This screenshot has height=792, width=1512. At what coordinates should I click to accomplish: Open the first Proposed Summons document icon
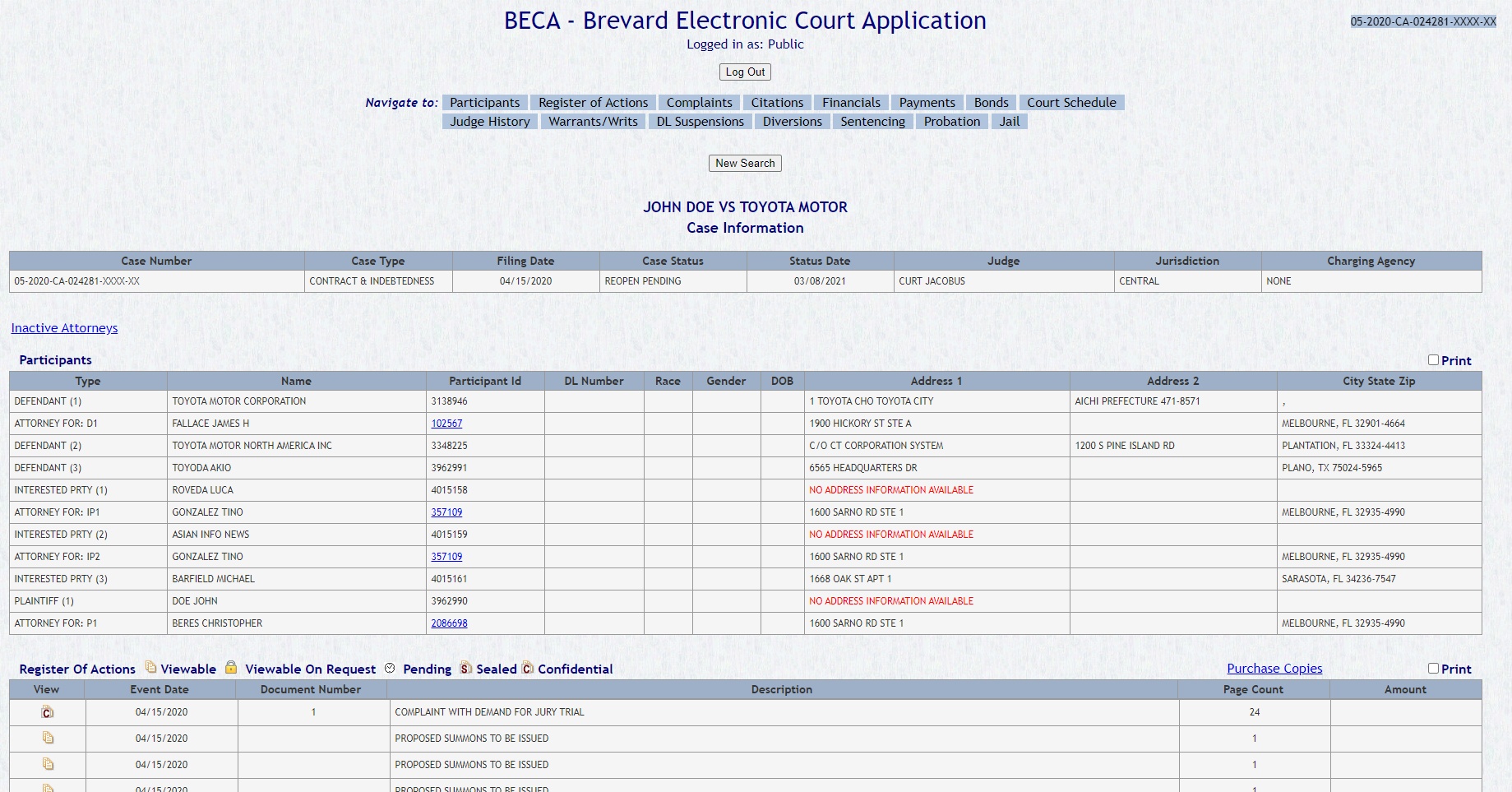tap(48, 739)
